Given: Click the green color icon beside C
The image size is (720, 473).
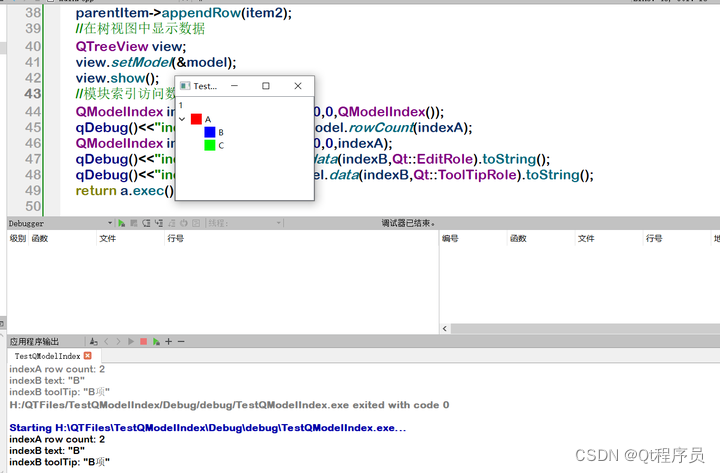Looking at the screenshot, I should click(x=210, y=145).
